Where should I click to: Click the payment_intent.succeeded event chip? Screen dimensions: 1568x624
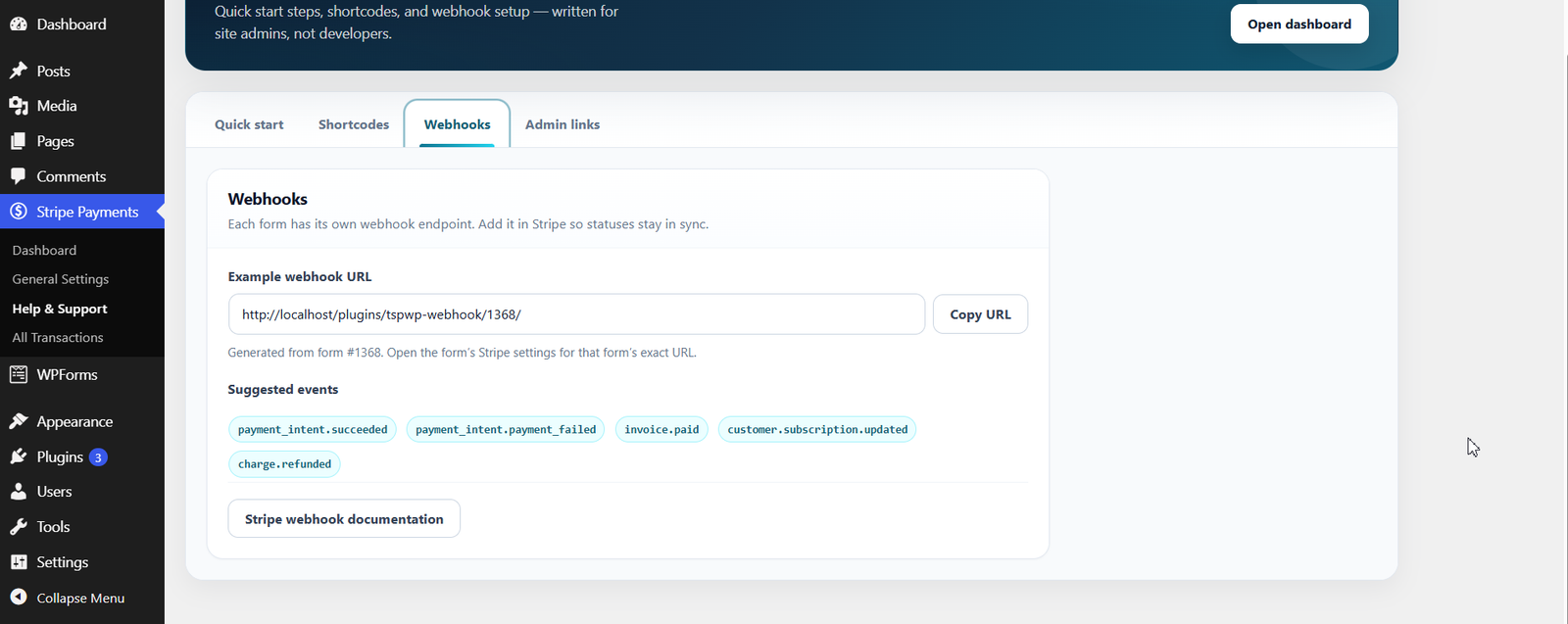(x=313, y=429)
